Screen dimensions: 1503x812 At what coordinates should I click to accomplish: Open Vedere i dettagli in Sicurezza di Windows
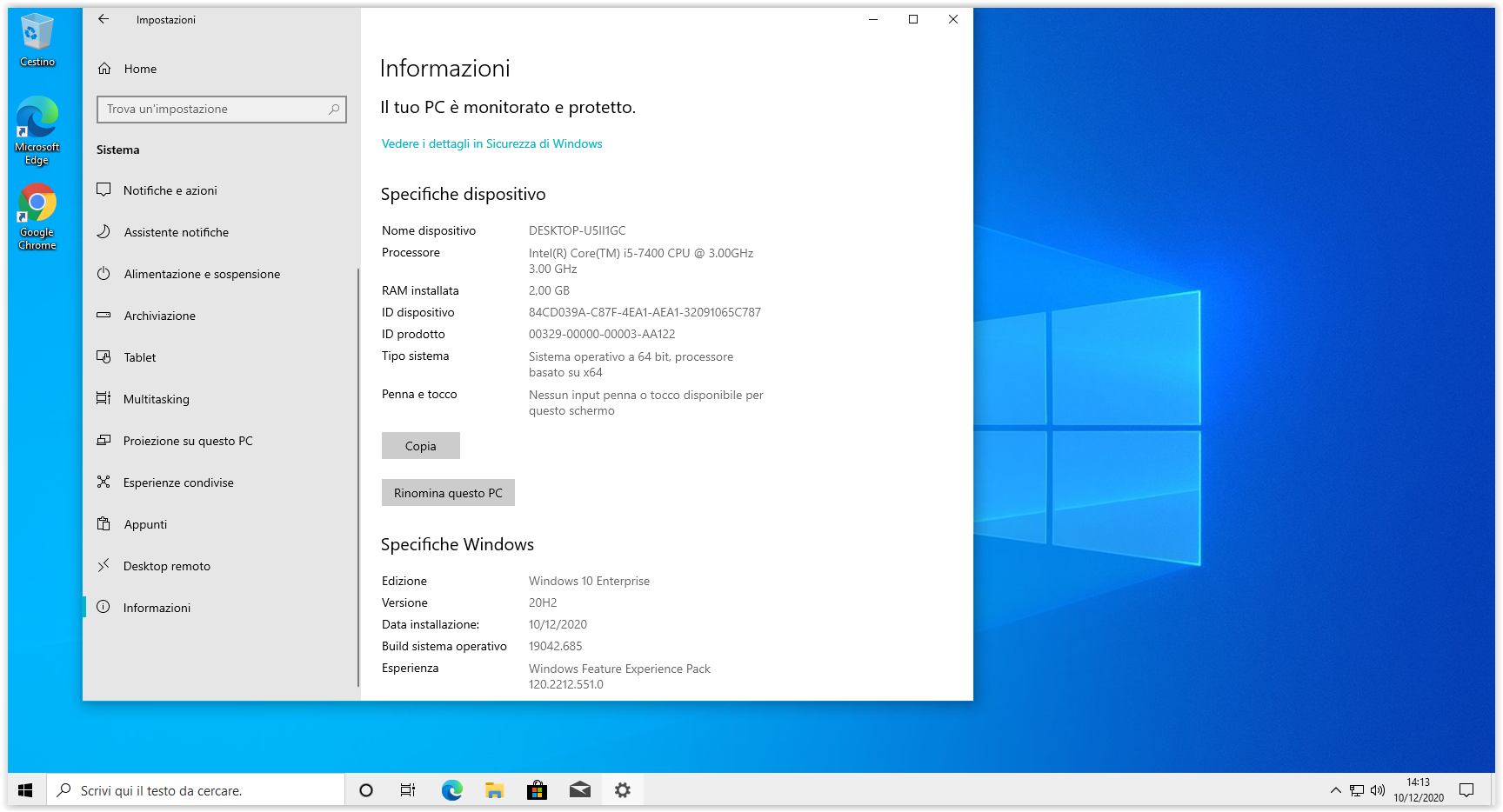491,144
